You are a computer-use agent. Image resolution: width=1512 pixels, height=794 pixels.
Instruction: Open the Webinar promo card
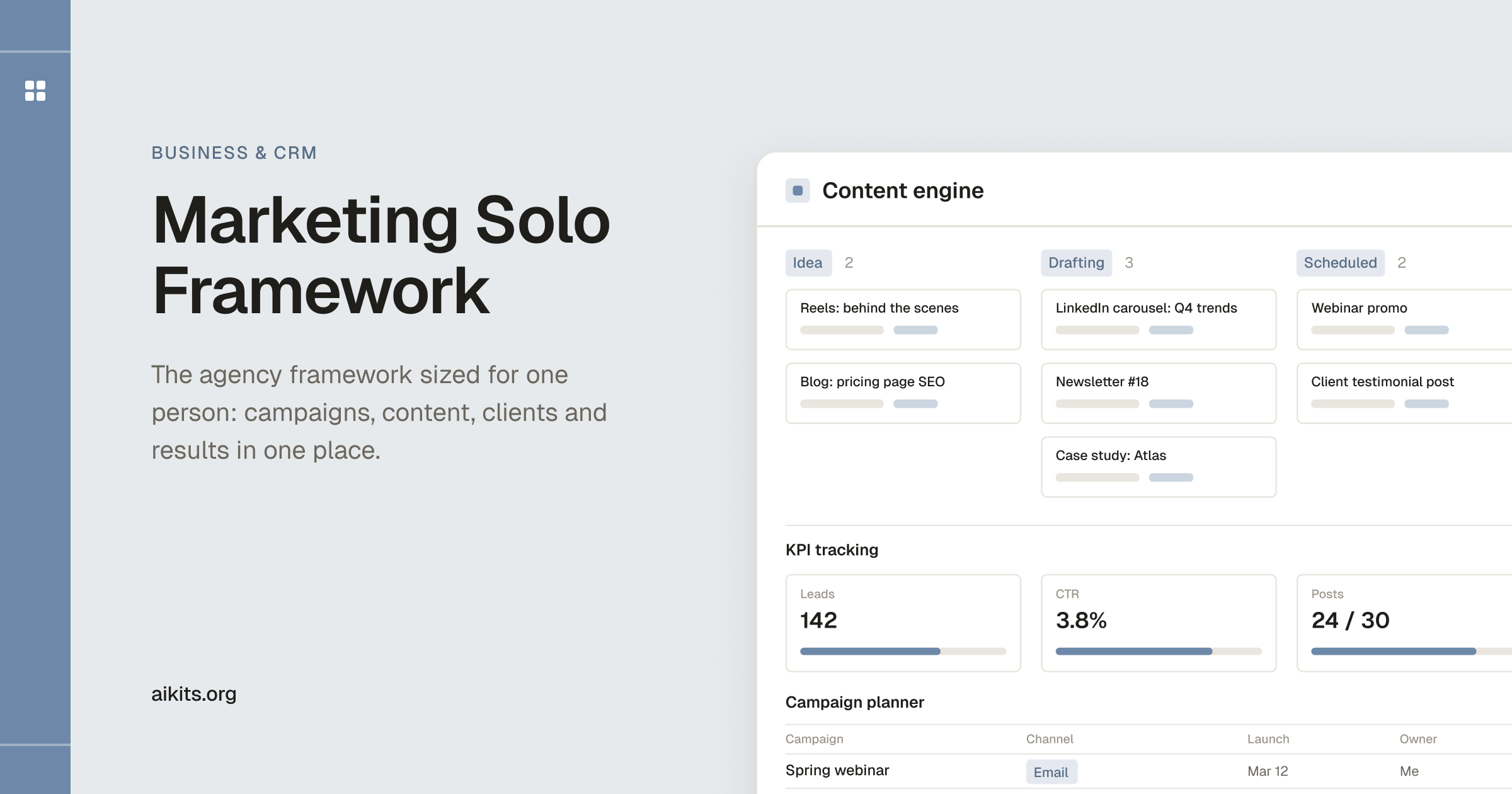click(1404, 319)
